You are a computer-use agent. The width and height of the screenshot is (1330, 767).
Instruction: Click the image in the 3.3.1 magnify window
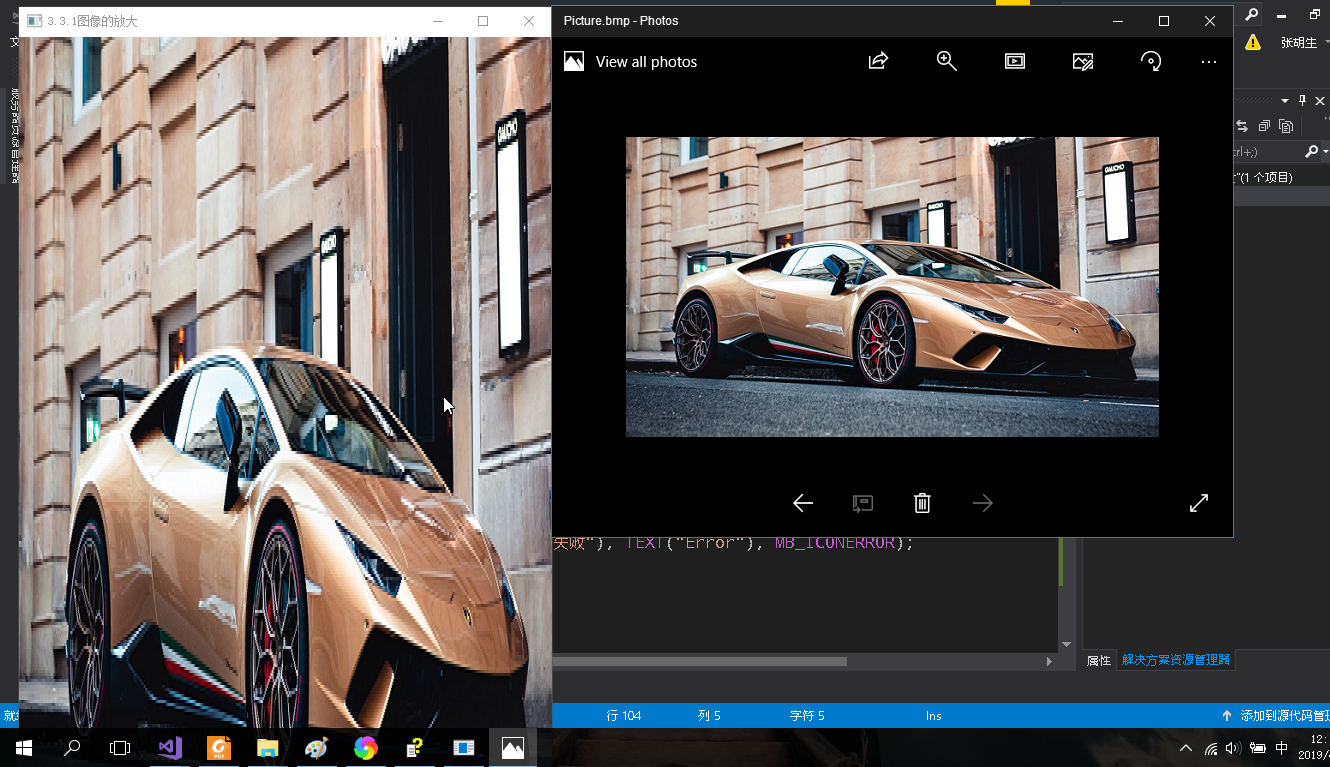(x=285, y=382)
